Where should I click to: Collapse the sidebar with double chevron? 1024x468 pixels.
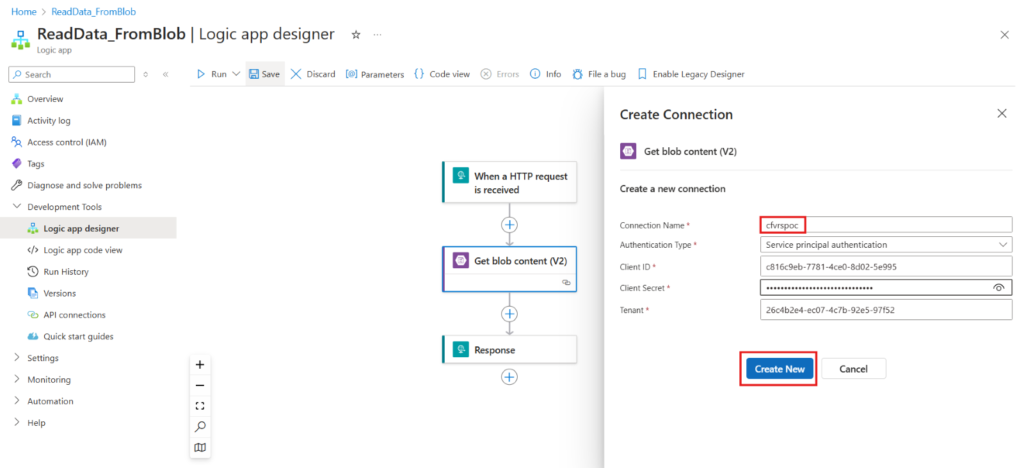click(165, 74)
